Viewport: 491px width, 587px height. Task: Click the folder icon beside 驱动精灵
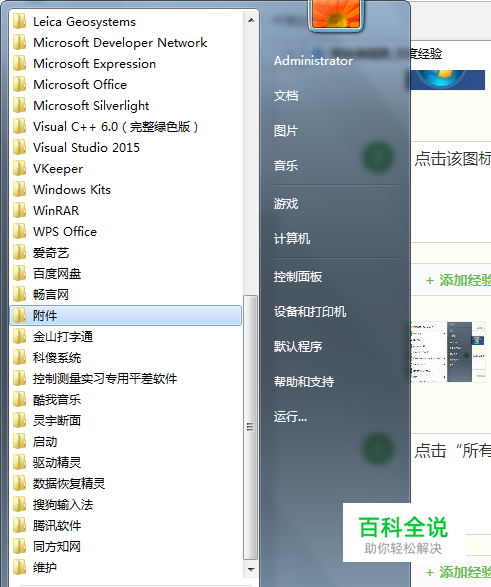click(19, 462)
